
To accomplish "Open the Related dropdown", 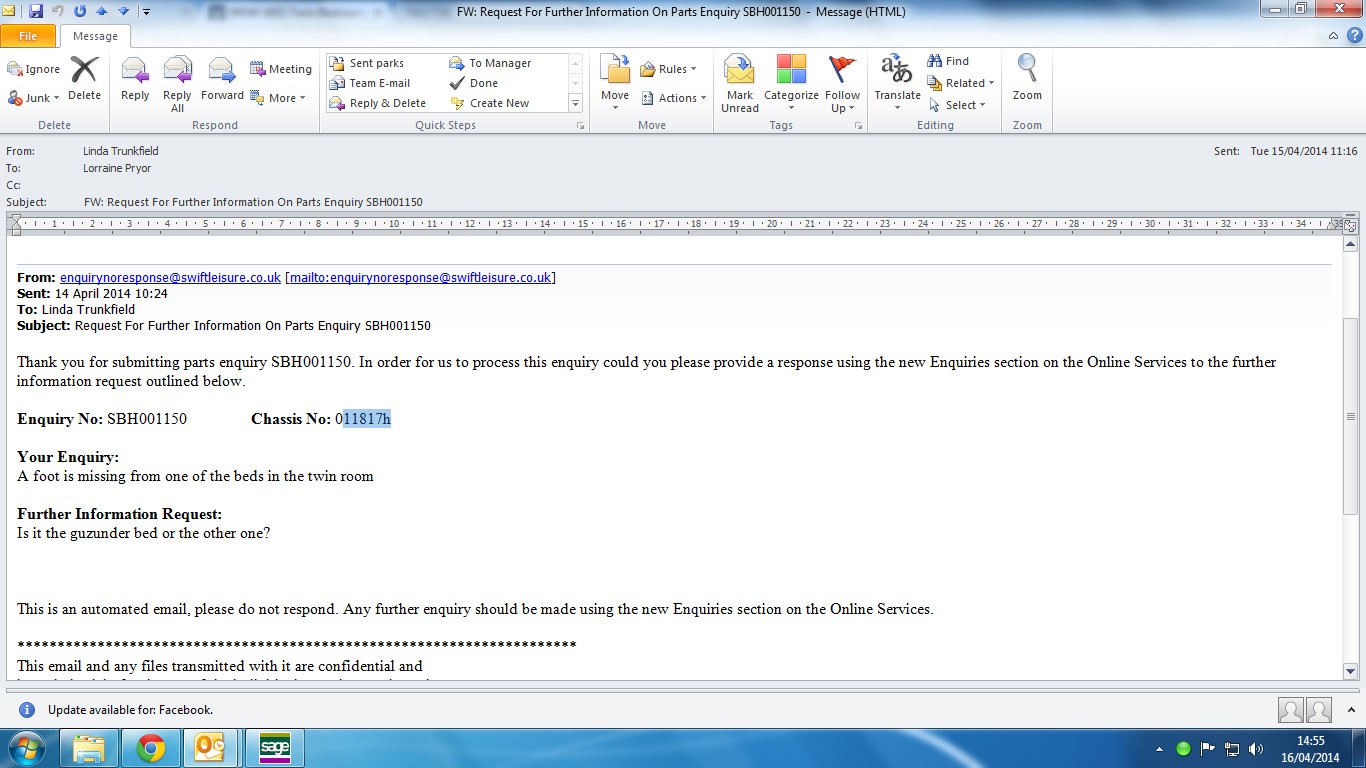I will click(x=961, y=83).
